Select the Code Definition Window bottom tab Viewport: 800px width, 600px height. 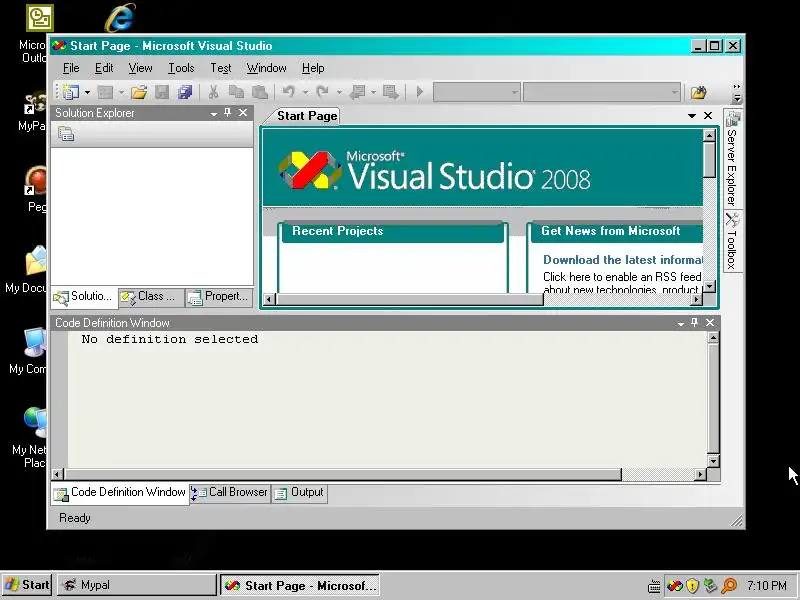pyautogui.click(x=120, y=493)
